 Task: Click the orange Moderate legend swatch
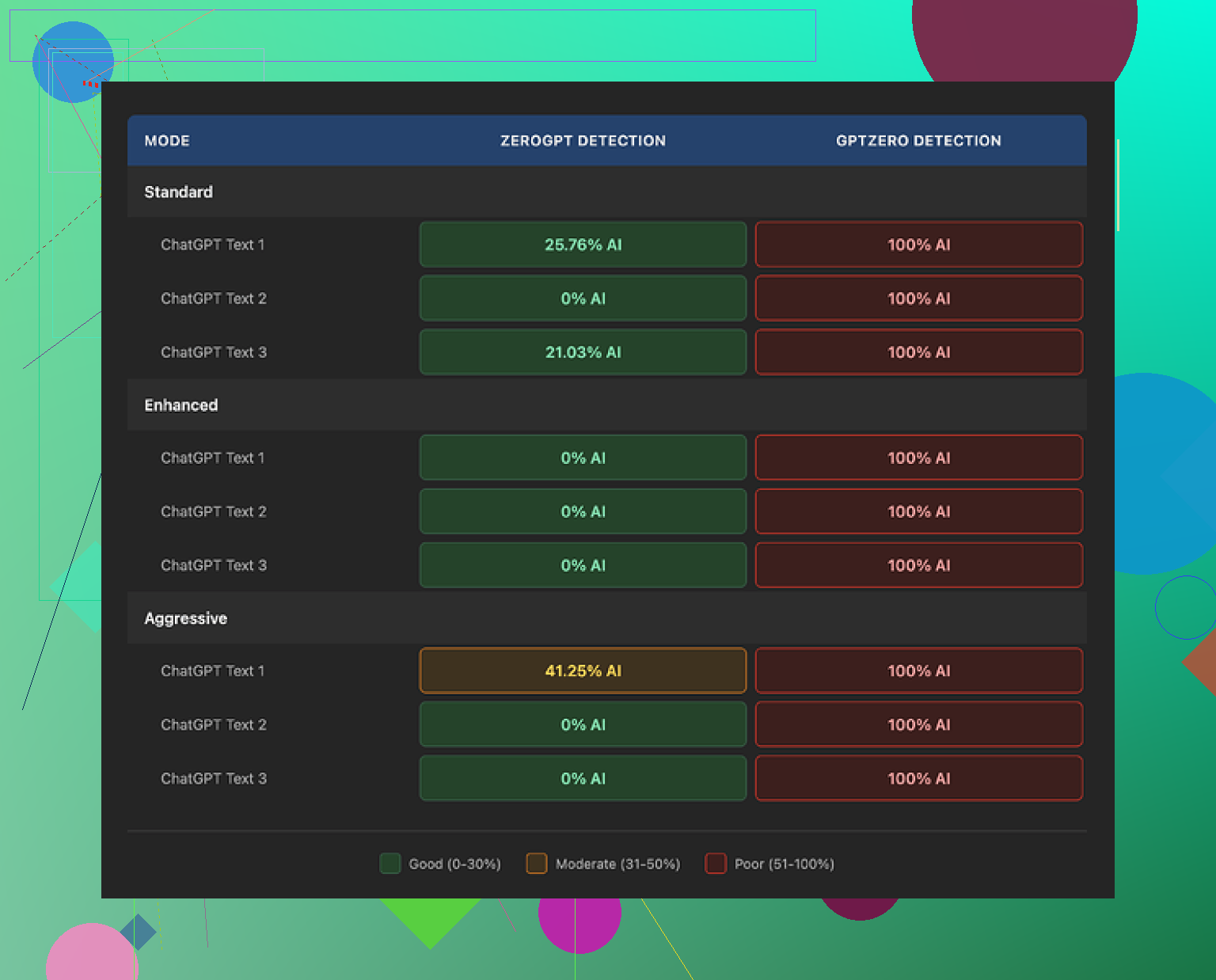[537, 864]
